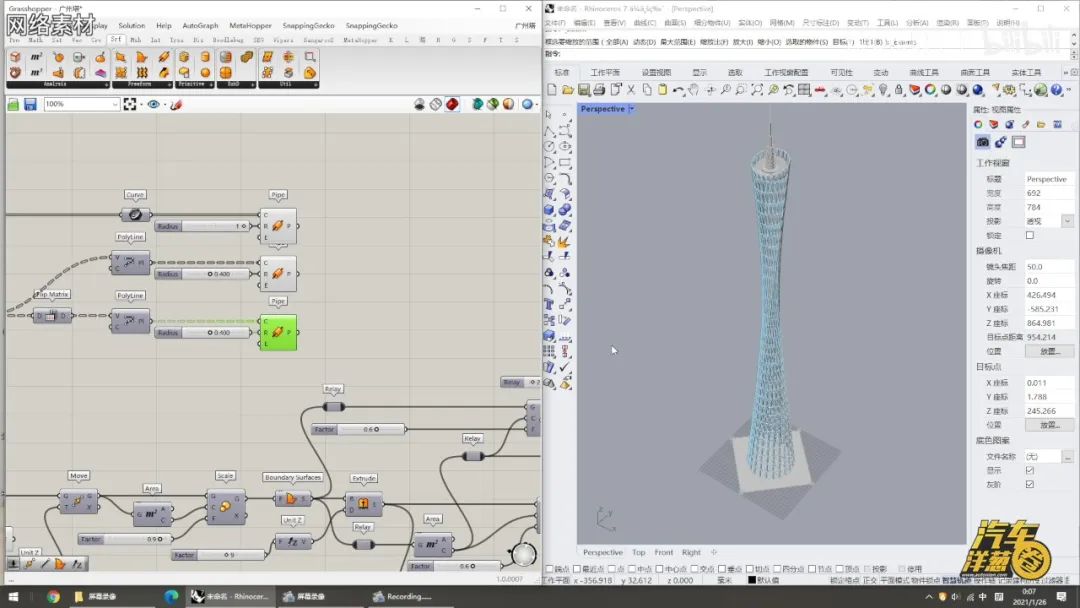1080x608 pixels.
Task: Select the Sphere primitive component icon
Action: 205,72
